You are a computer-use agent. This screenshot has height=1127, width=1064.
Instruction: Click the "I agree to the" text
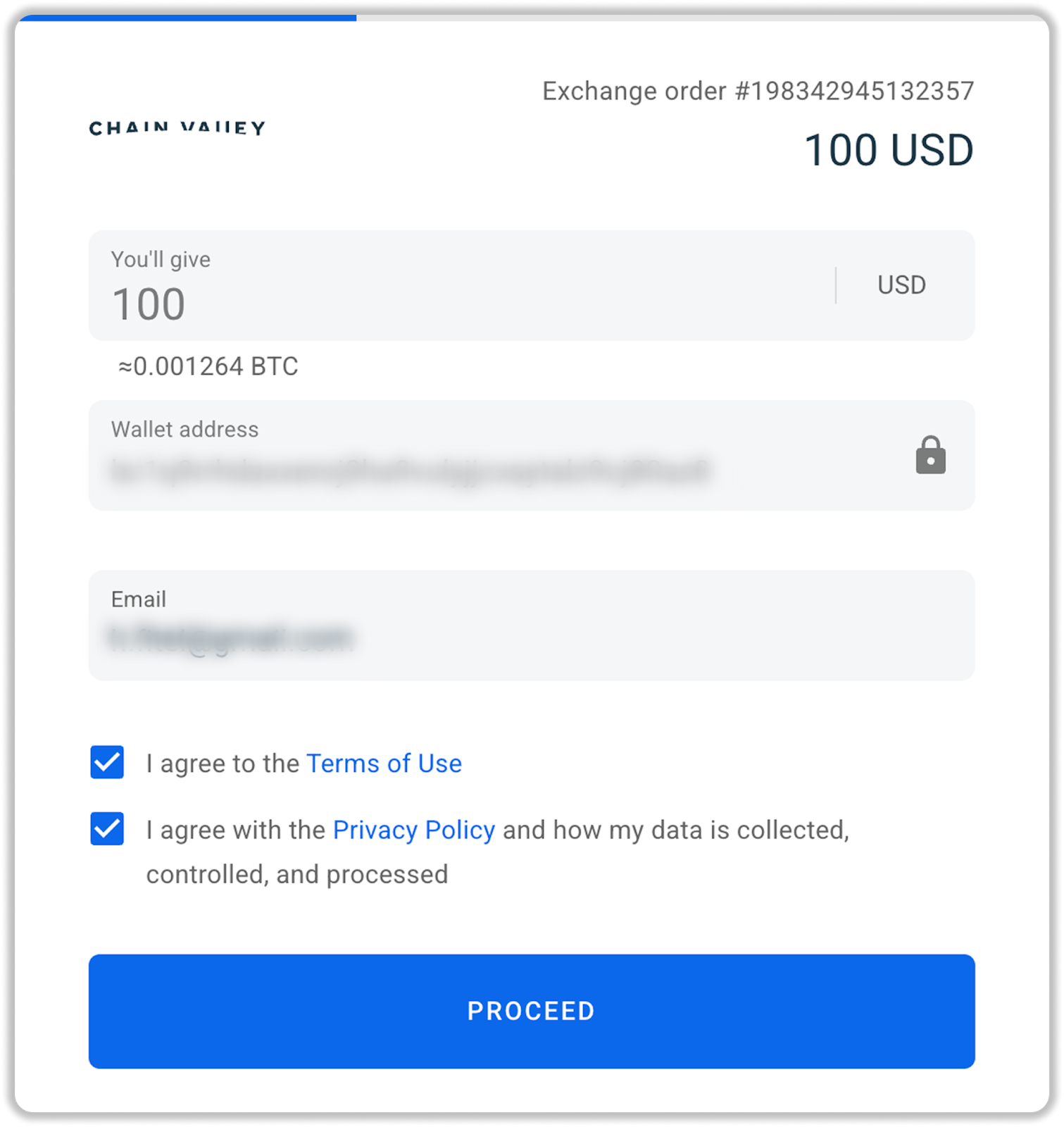pos(223,764)
